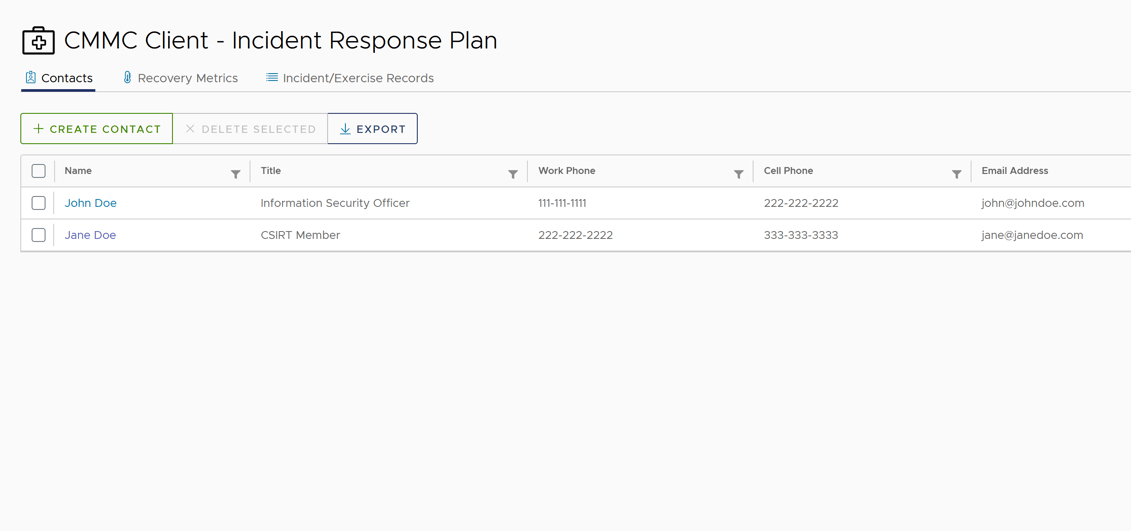Image resolution: width=1131 pixels, height=531 pixels.
Task: Open the Incident/Exercise Records tab
Action: coord(358,78)
